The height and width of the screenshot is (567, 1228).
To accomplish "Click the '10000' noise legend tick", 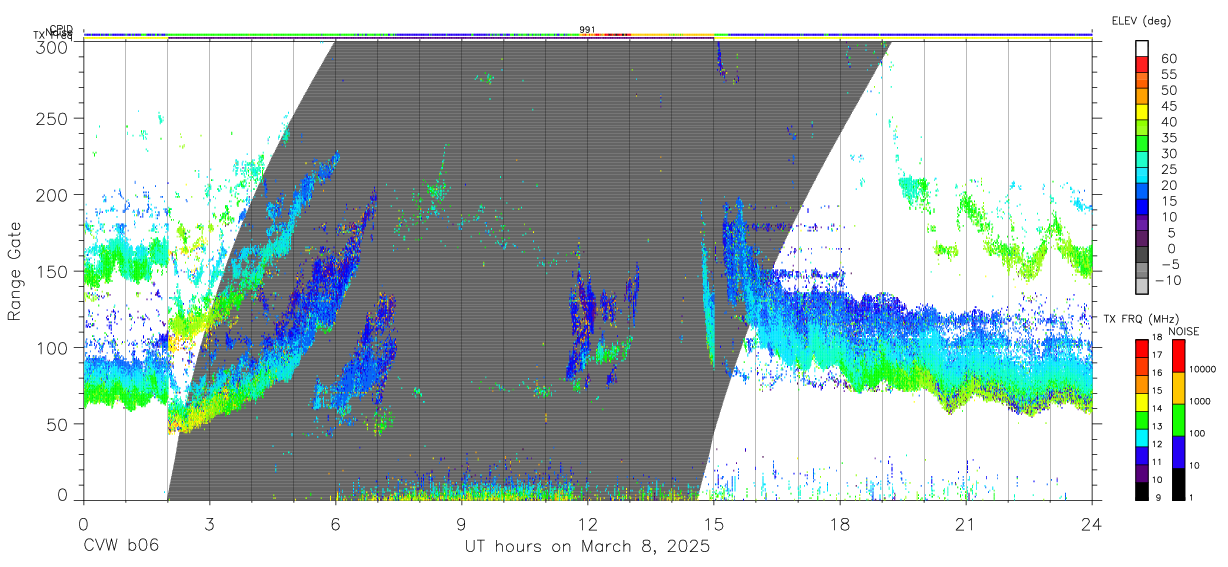I will click(1202, 370).
